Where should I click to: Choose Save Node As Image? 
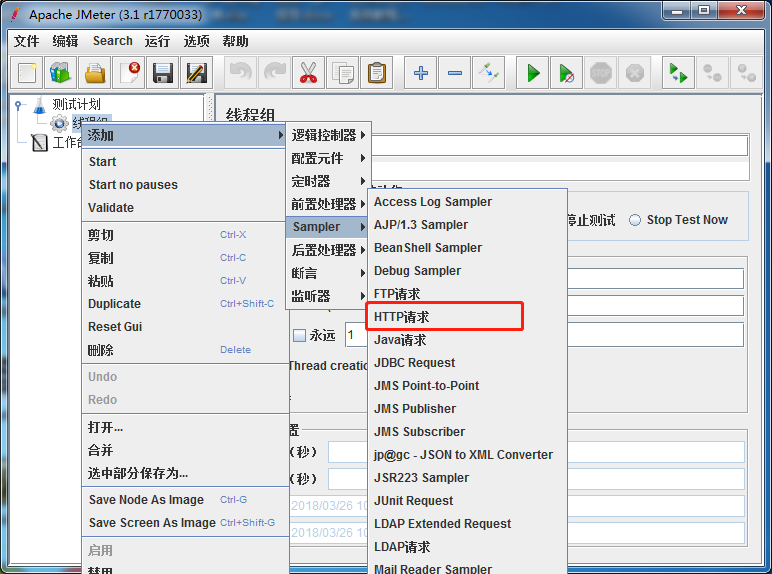[x=184, y=500]
